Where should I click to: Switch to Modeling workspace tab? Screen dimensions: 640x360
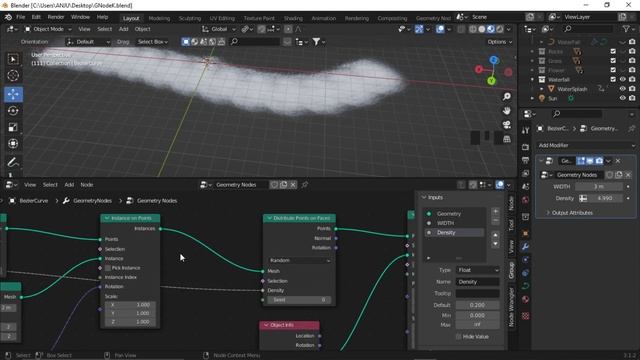pyautogui.click(x=159, y=18)
